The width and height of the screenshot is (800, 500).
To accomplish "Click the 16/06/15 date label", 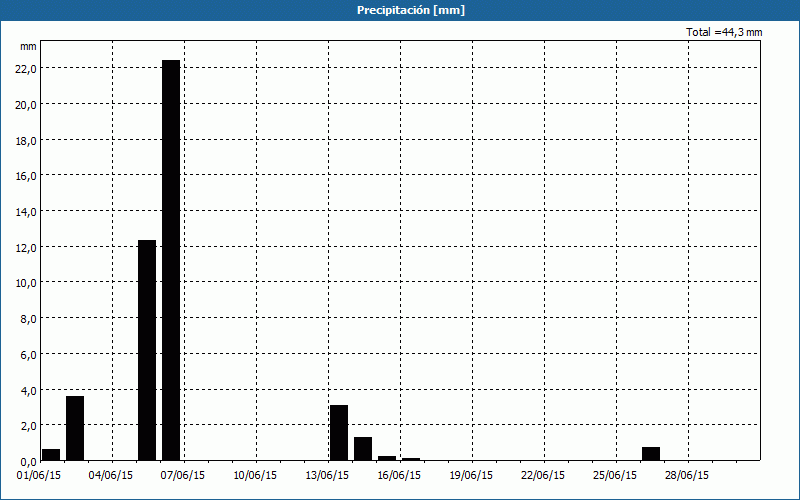I will [399, 476].
